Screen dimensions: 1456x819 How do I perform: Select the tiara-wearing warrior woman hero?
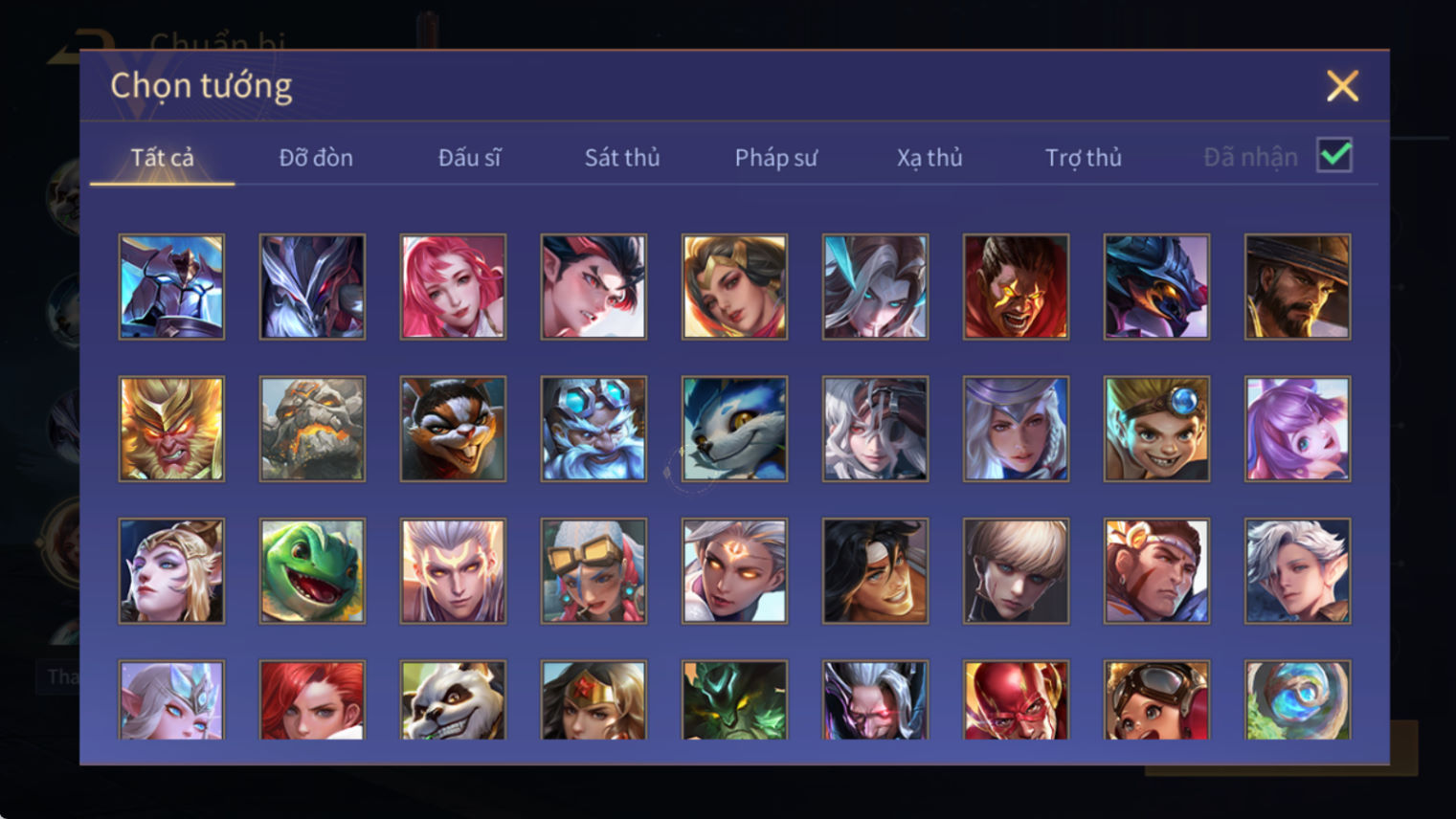point(594,700)
